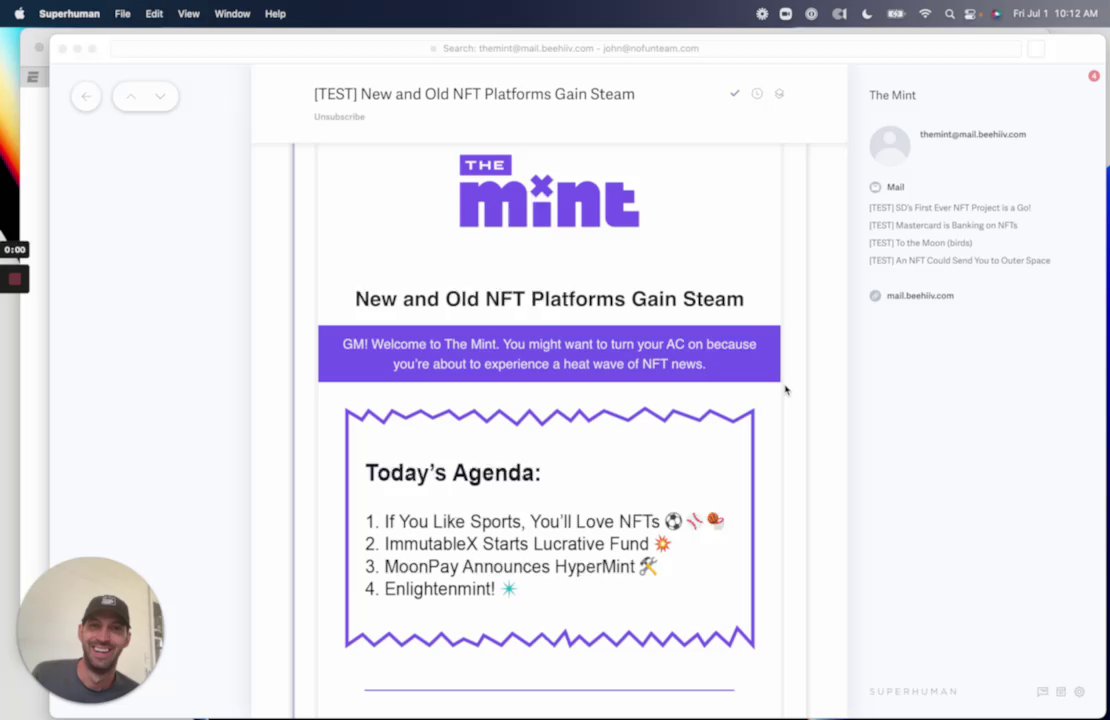Open Superhuman settings gear at bottom right

1079,692
